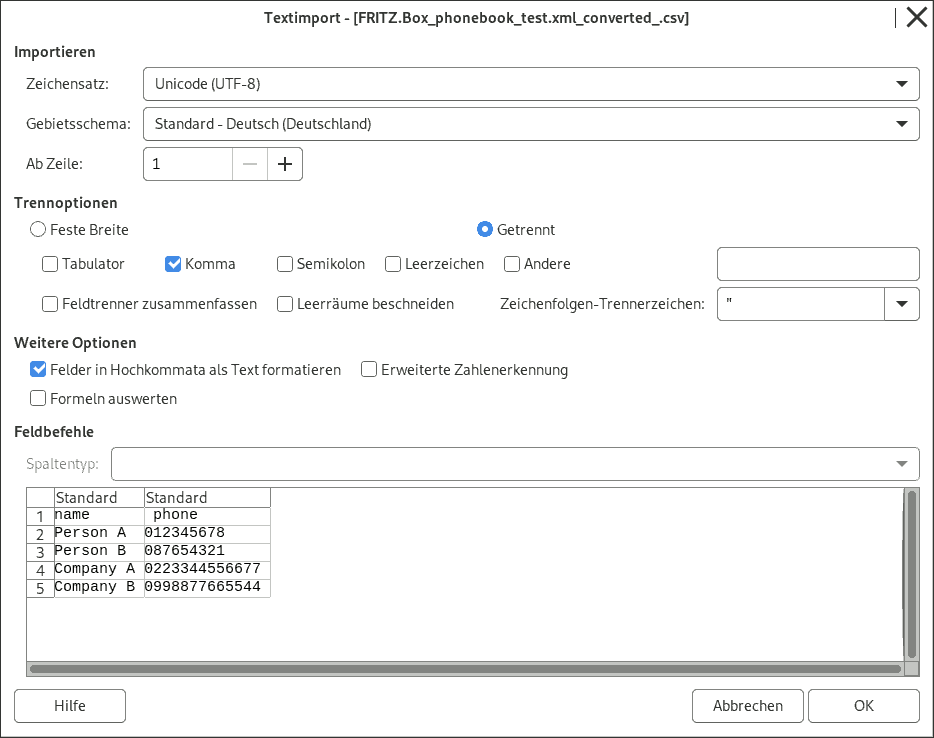Increment Ab Zeile with the plus button
The height and width of the screenshot is (738, 934).
point(285,163)
